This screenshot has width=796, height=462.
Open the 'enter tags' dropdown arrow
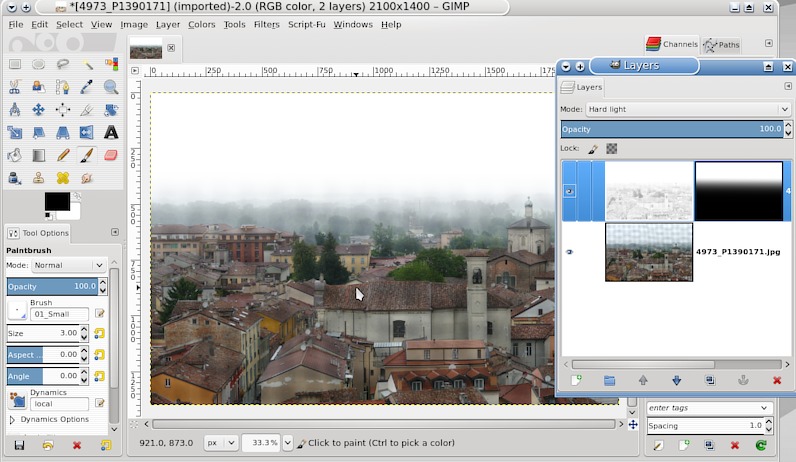764,408
